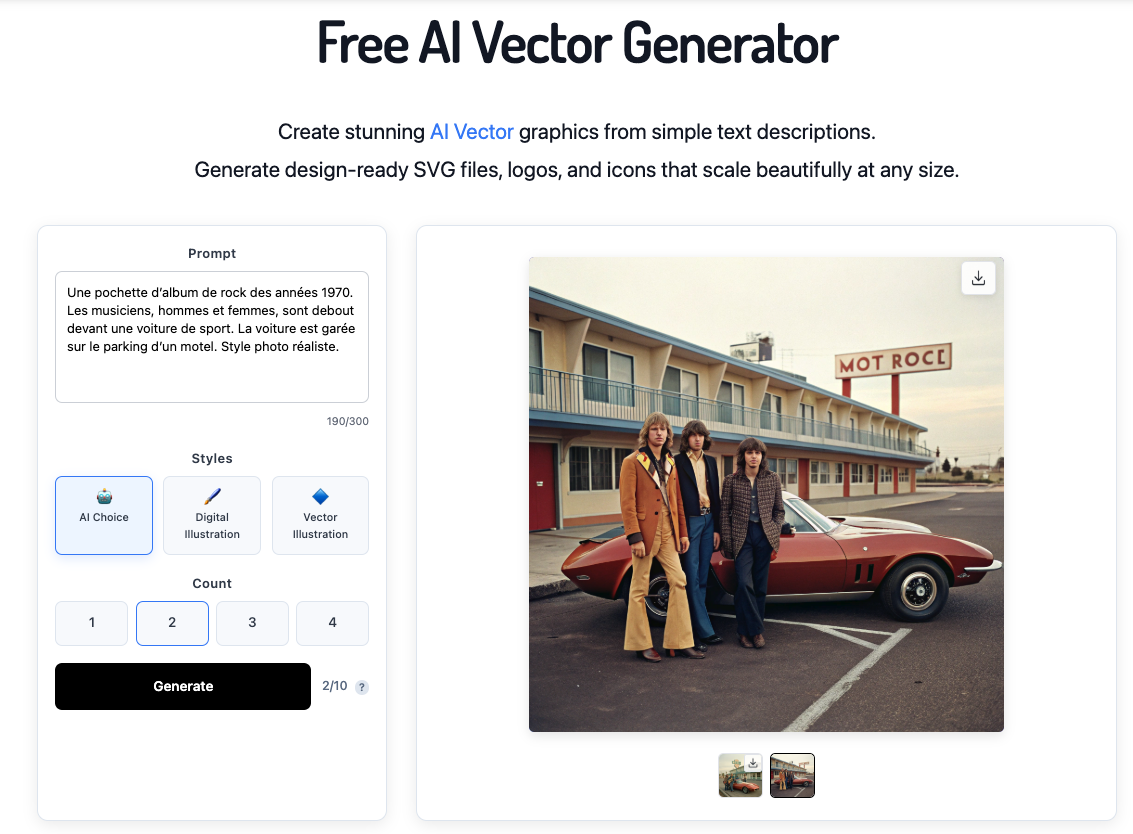The image size is (1133, 834).
Task: Set image count to 4
Action: (x=332, y=623)
